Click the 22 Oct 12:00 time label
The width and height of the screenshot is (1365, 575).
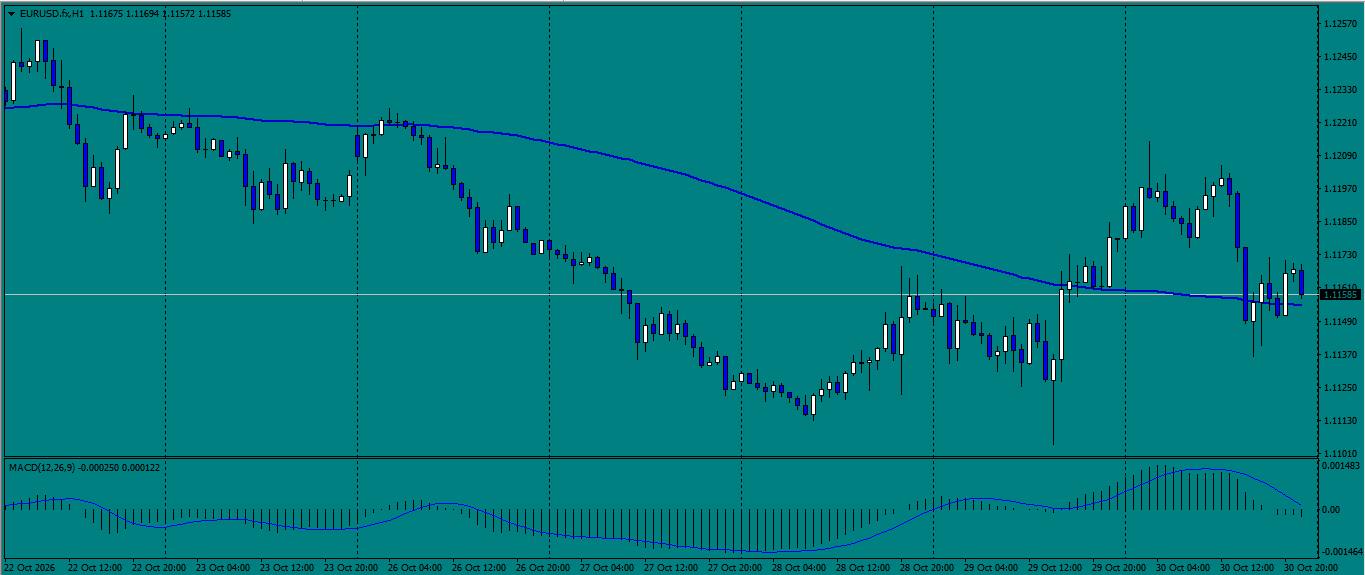point(95,567)
